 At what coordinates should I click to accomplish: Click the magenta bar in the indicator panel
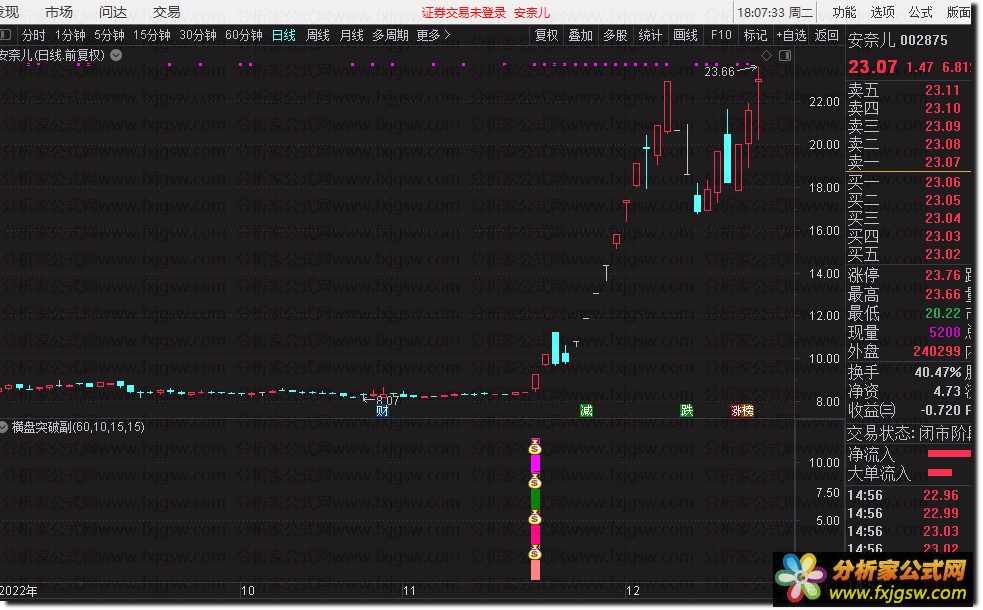tap(535, 465)
